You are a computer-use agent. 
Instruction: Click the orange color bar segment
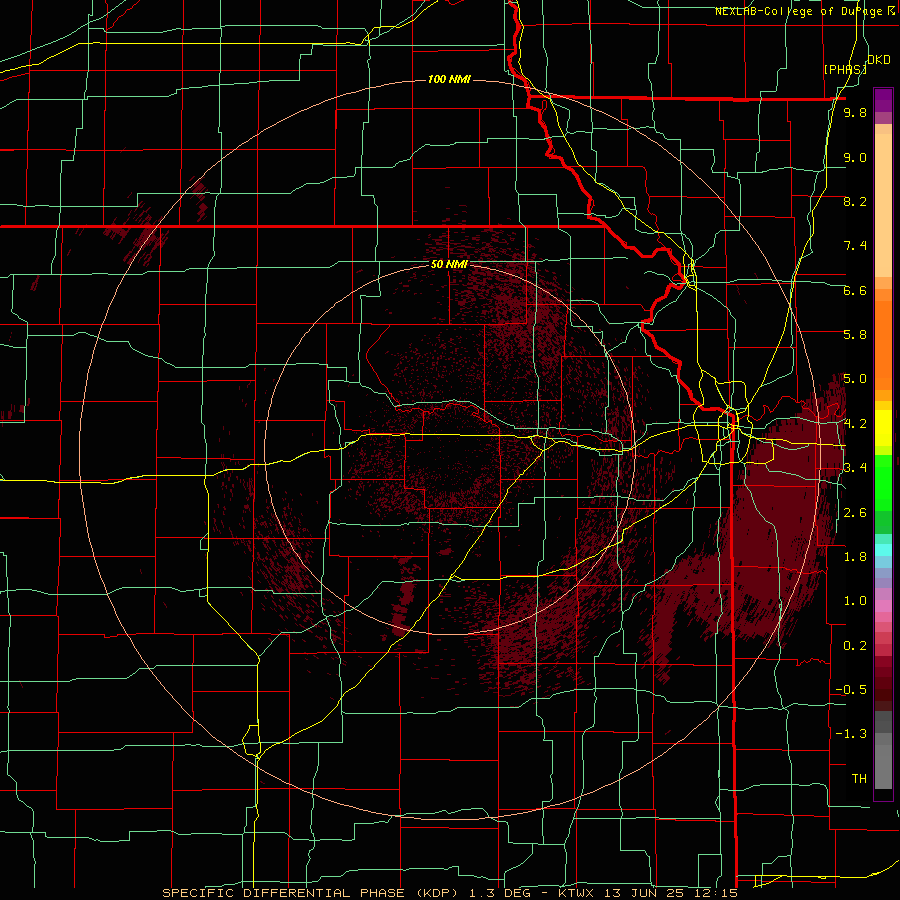(883, 344)
